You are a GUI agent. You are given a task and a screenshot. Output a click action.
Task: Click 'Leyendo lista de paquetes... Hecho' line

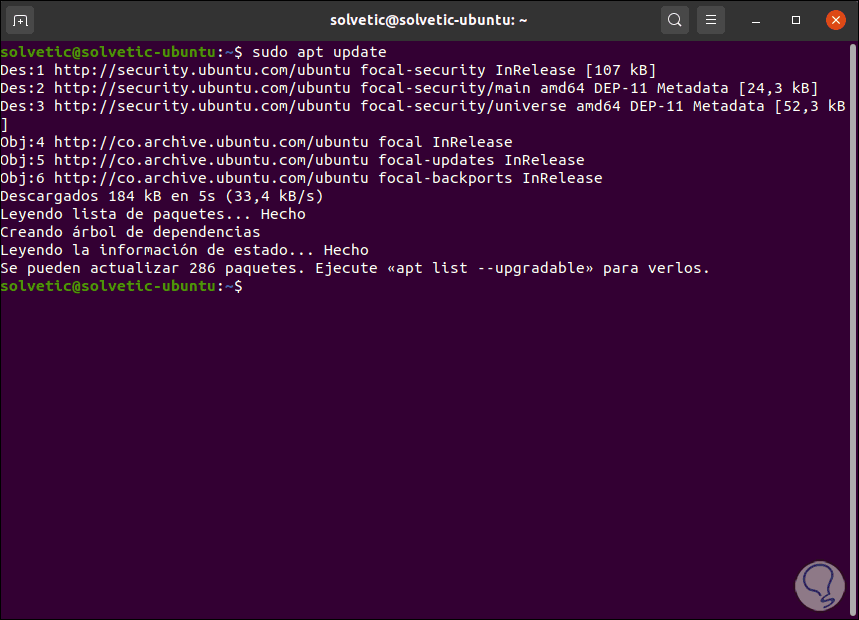pyautogui.click(x=153, y=214)
